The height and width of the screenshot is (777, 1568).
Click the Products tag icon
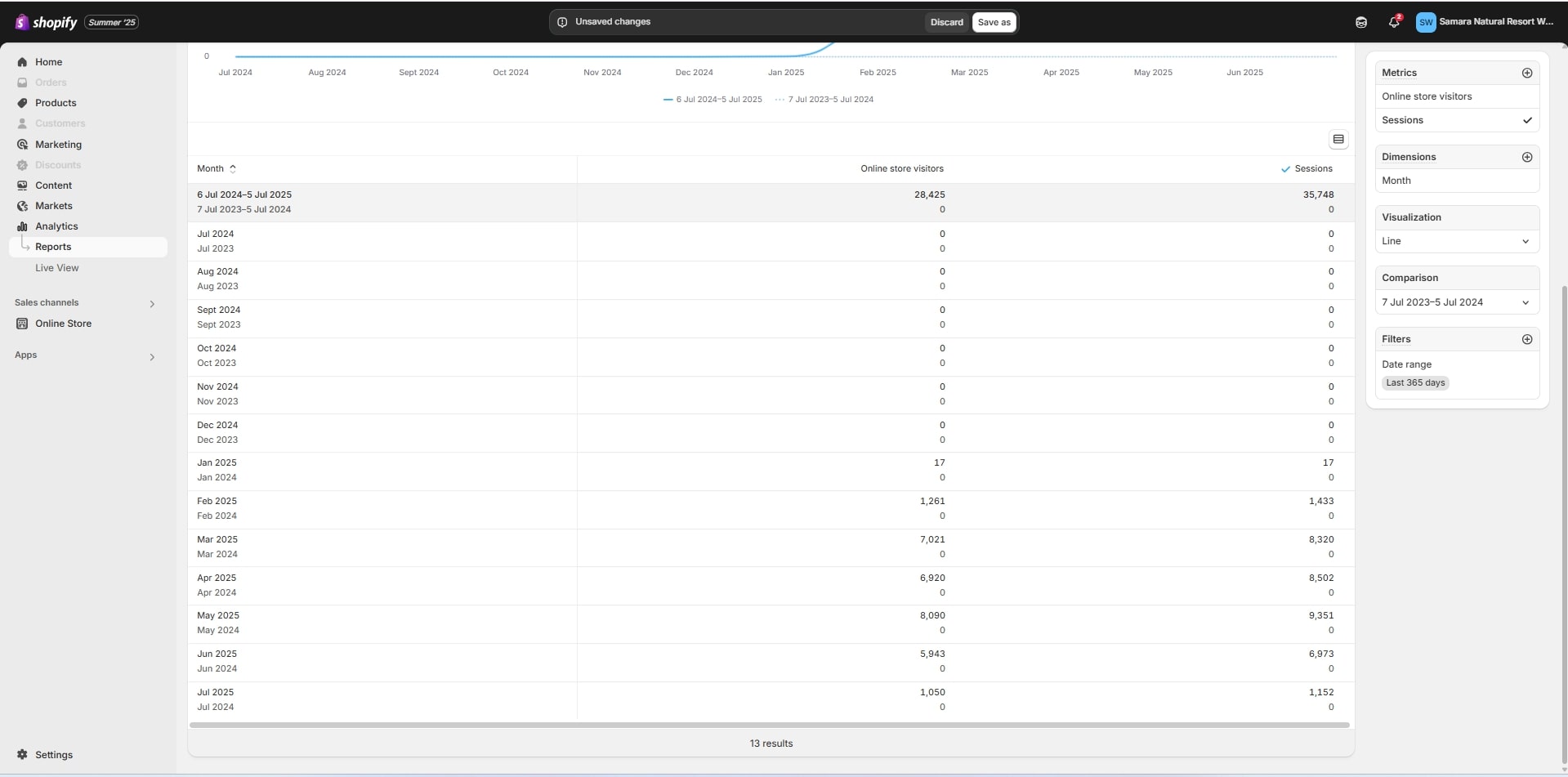pyautogui.click(x=22, y=103)
